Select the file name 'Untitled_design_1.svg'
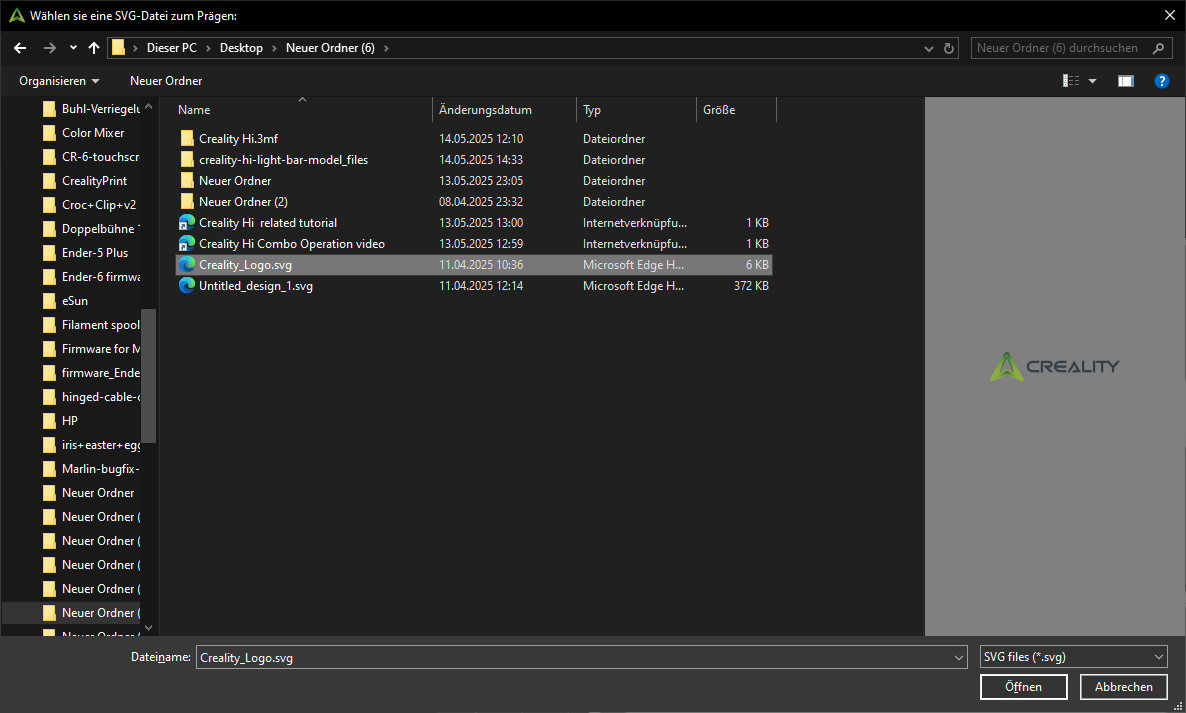1186x713 pixels. (256, 286)
